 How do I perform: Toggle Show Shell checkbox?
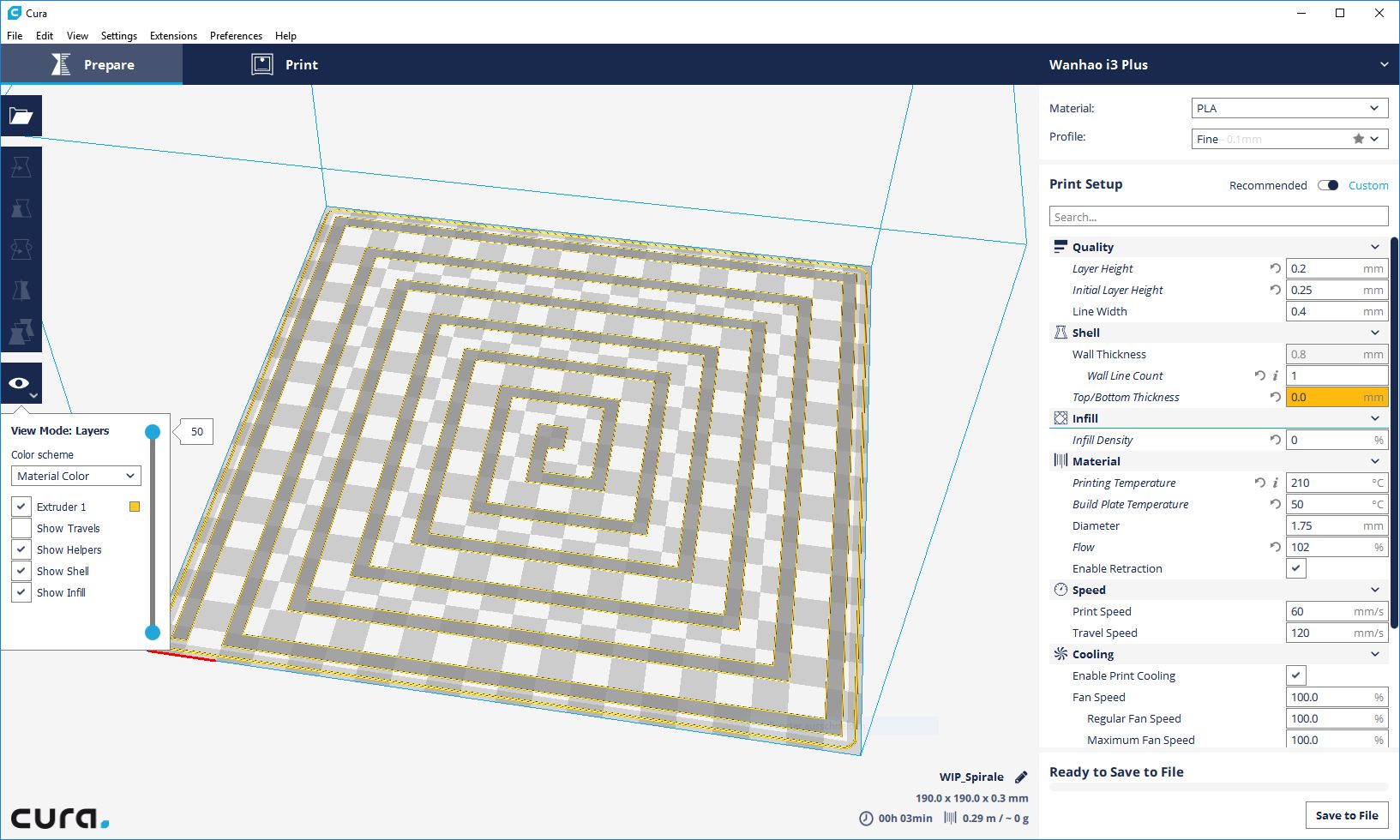21,571
